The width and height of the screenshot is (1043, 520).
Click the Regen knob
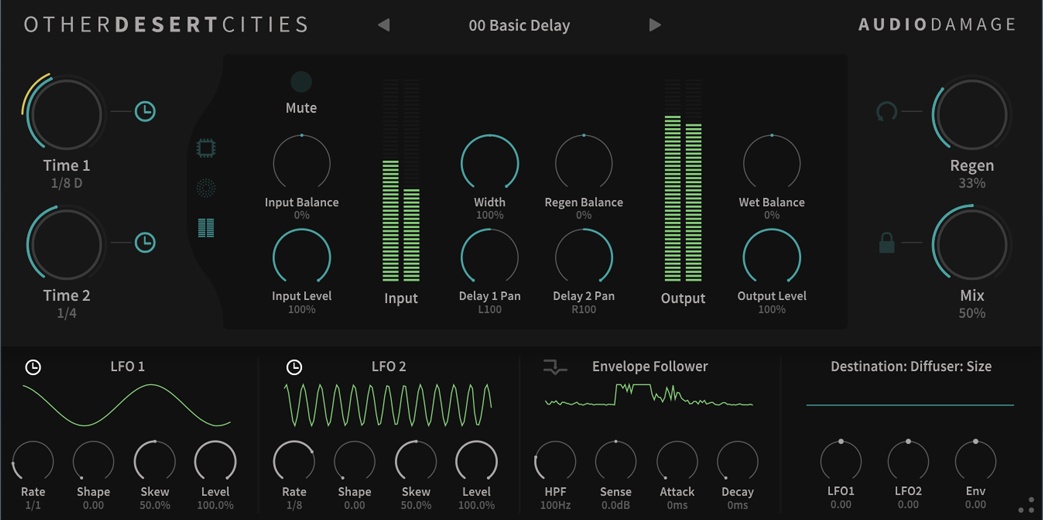(x=972, y=114)
